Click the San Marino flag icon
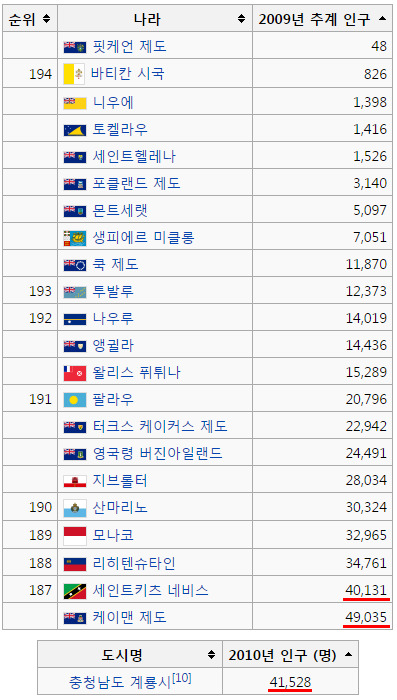The width and height of the screenshot is (397, 700). point(75,508)
